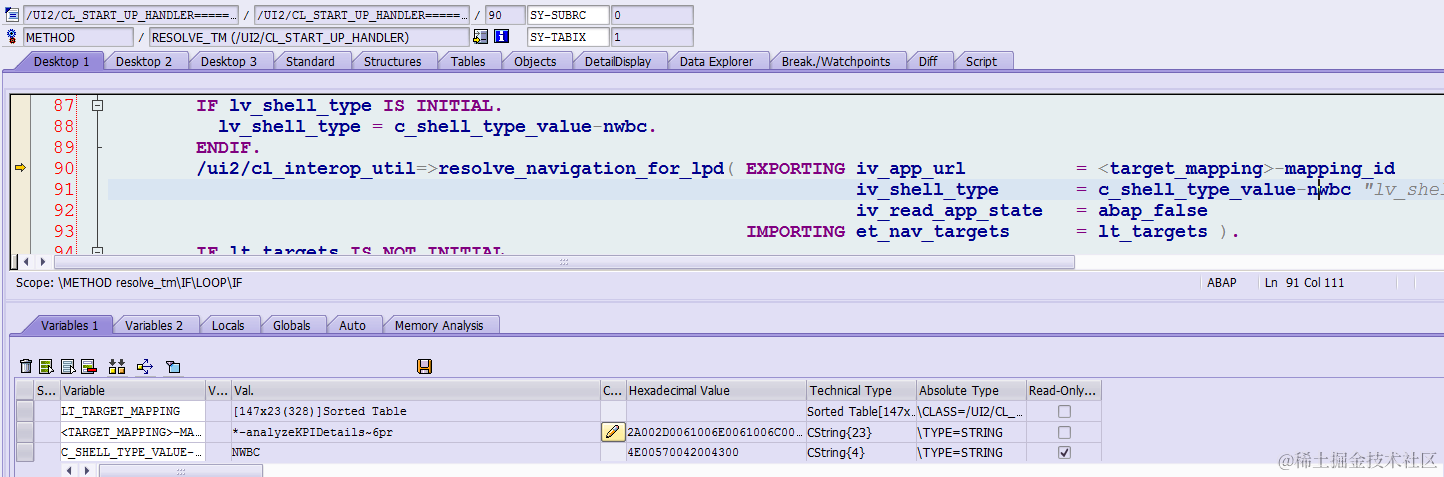Viewport: 1444px width, 477px height.
Task: Click the NWBC value cell
Action: click(x=415, y=452)
